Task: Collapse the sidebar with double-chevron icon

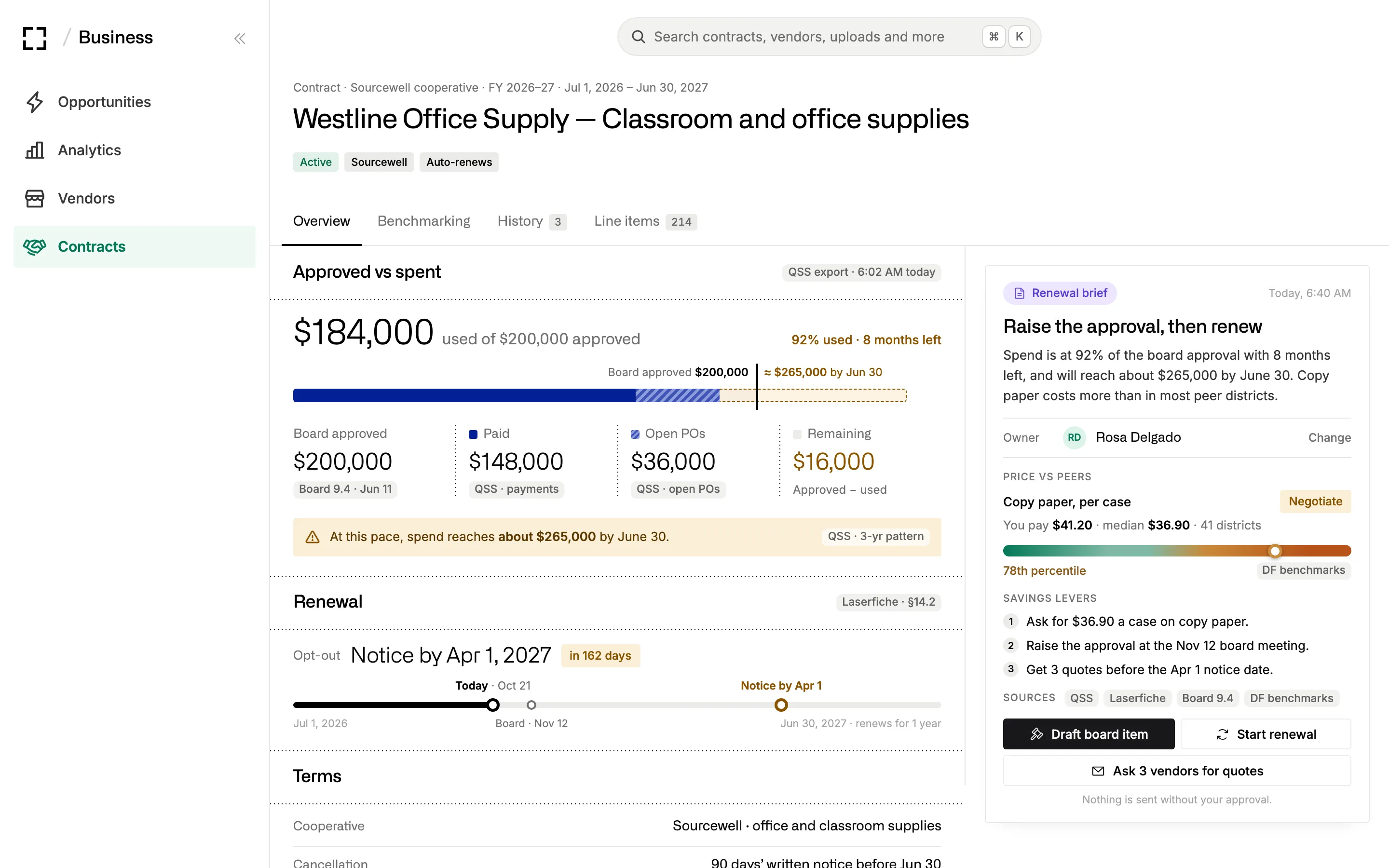Action: tap(240, 39)
